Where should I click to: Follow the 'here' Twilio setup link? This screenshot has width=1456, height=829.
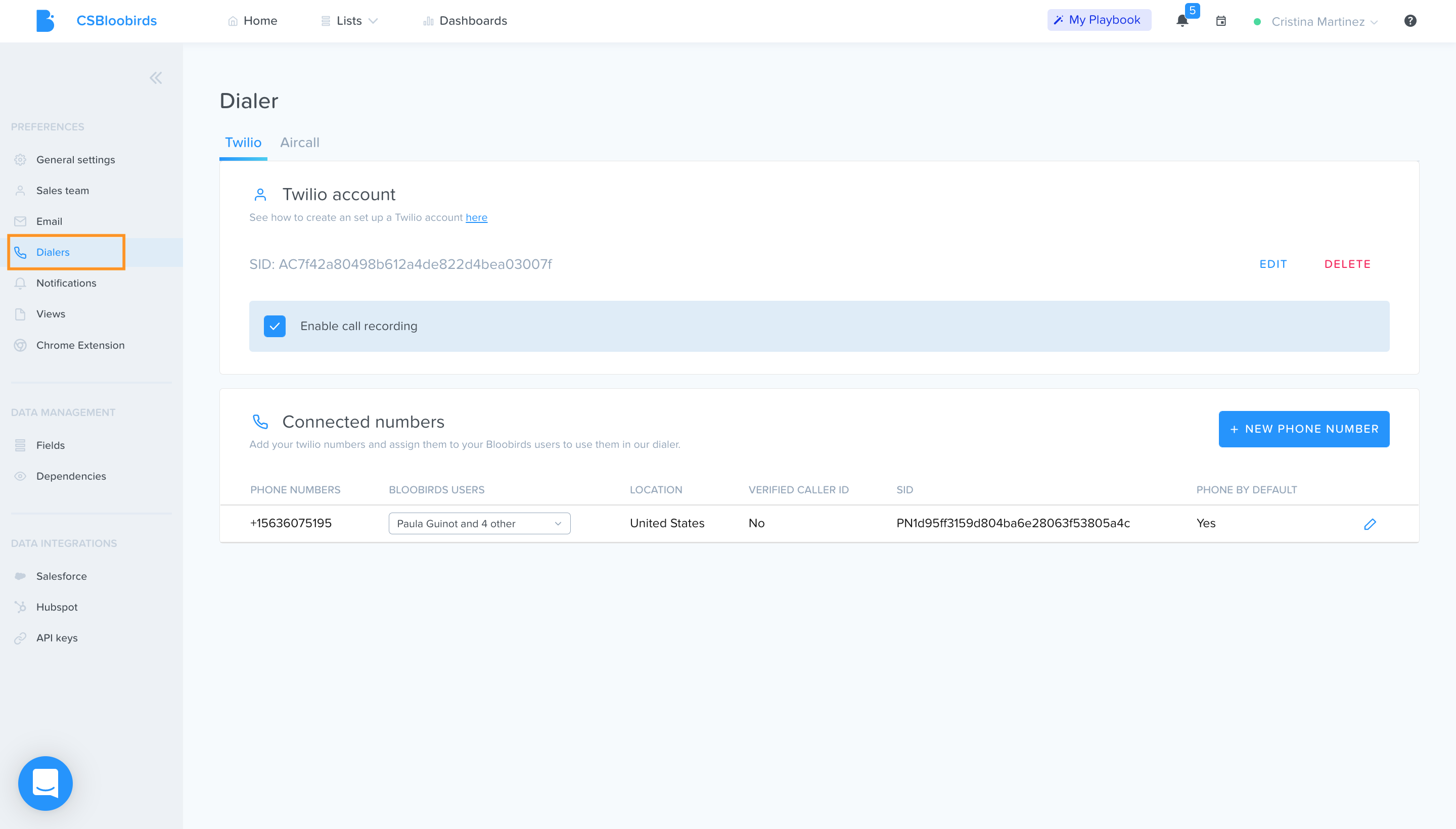coord(476,217)
